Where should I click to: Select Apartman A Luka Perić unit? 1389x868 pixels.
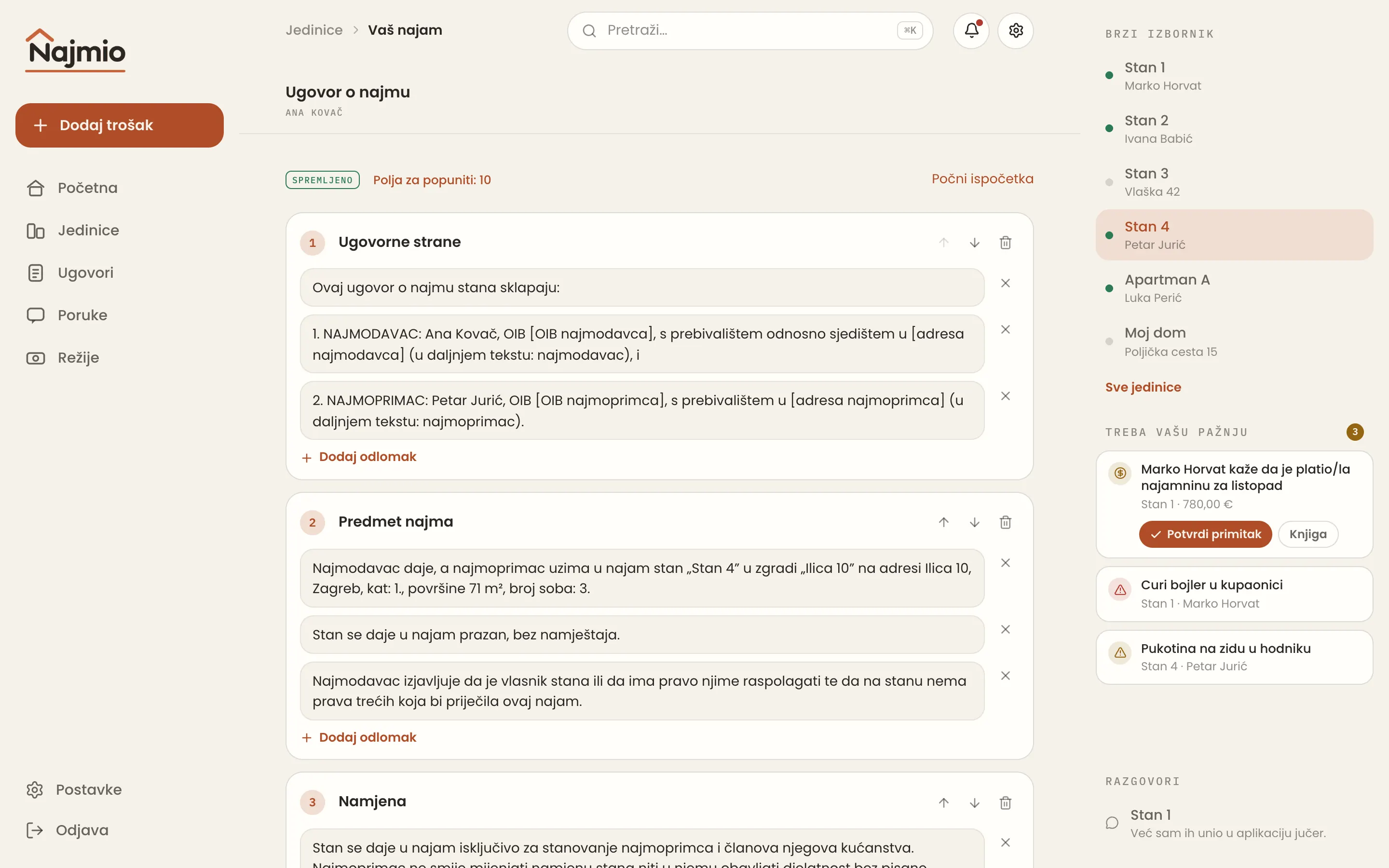point(1234,288)
